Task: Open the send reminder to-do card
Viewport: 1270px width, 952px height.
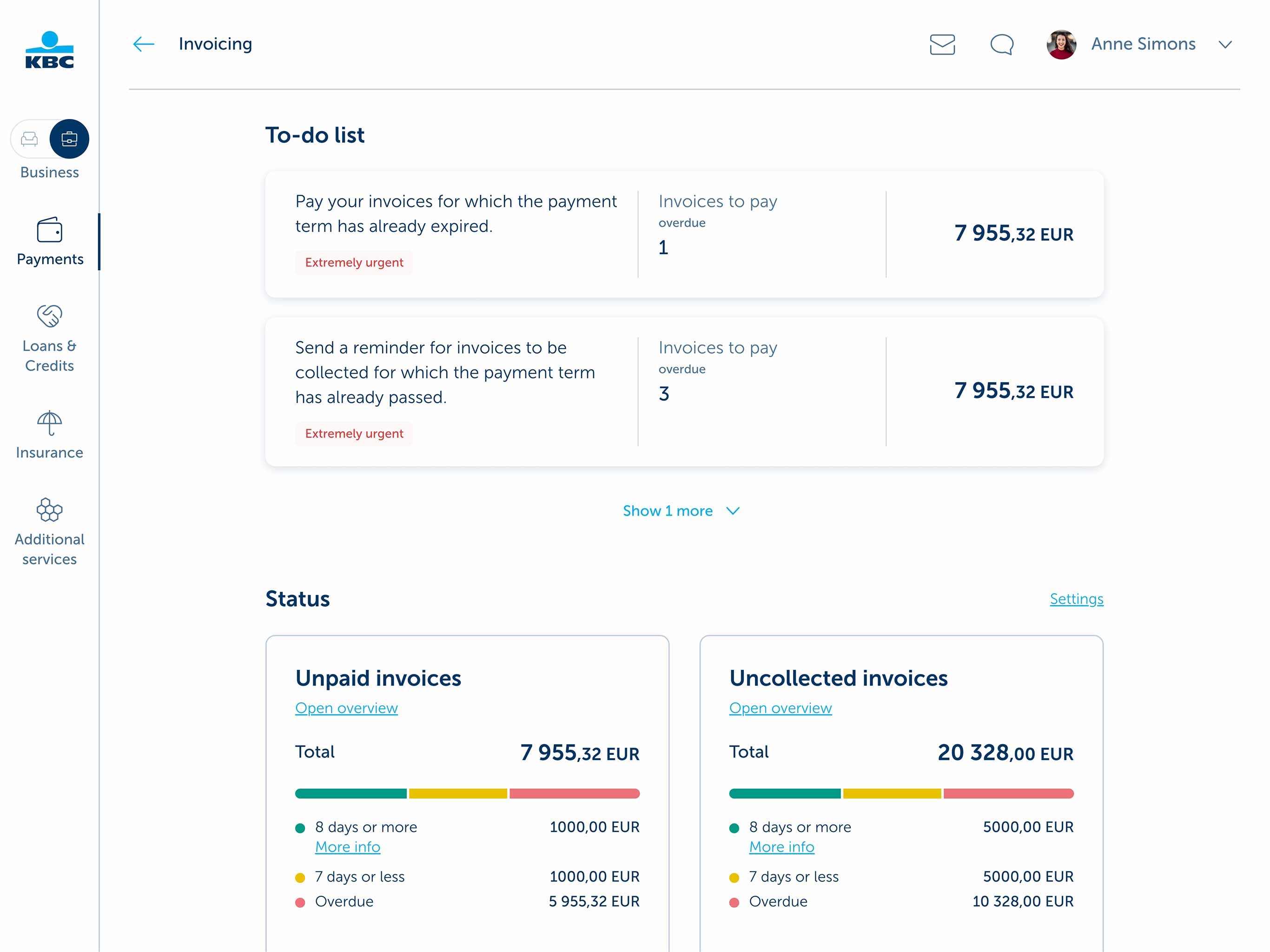Action: (x=684, y=391)
